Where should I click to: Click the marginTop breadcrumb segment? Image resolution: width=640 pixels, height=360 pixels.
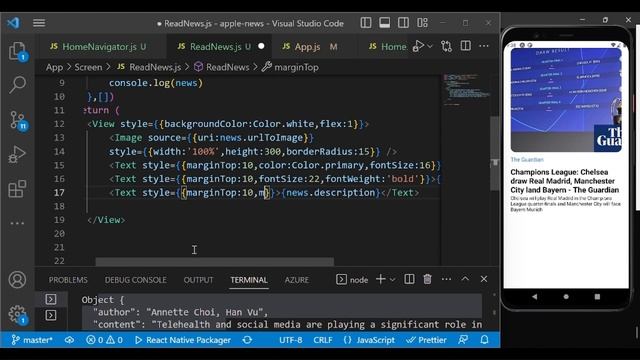click(290, 67)
